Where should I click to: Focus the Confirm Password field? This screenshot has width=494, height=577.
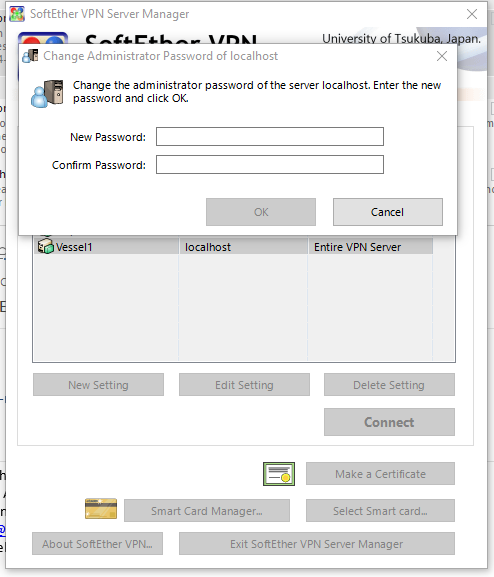tap(270, 164)
